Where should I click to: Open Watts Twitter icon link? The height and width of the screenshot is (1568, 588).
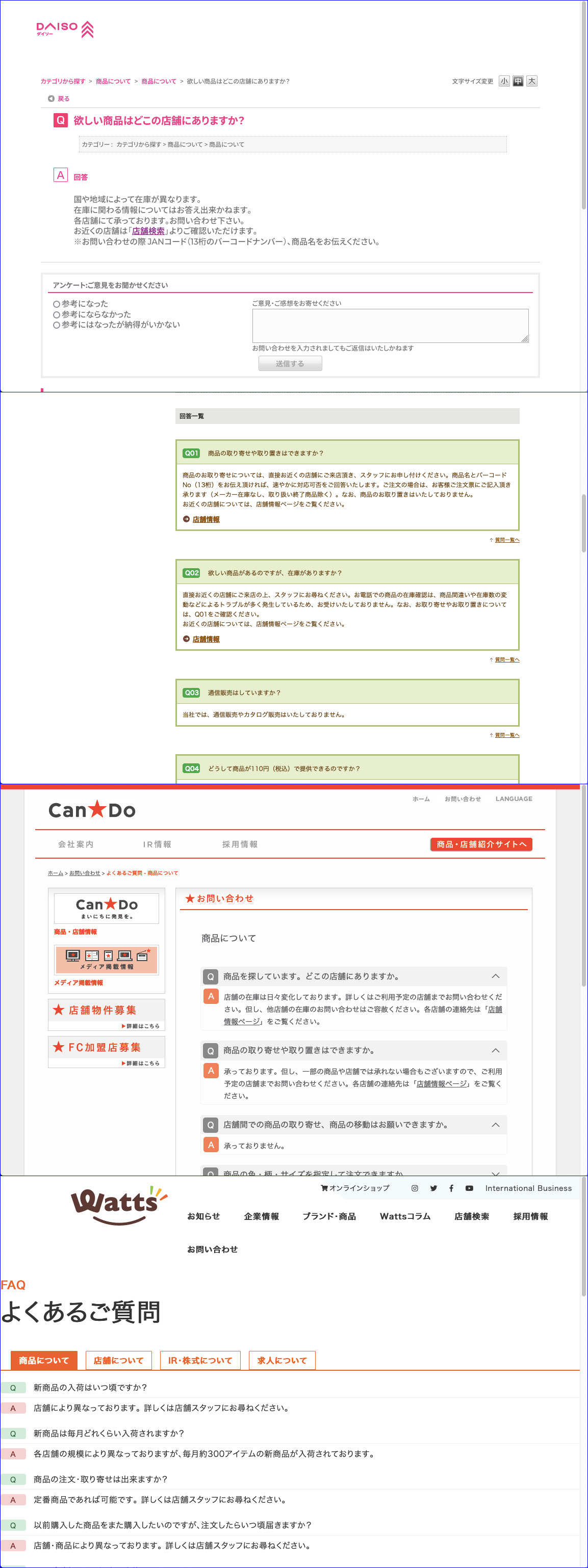(x=433, y=1187)
